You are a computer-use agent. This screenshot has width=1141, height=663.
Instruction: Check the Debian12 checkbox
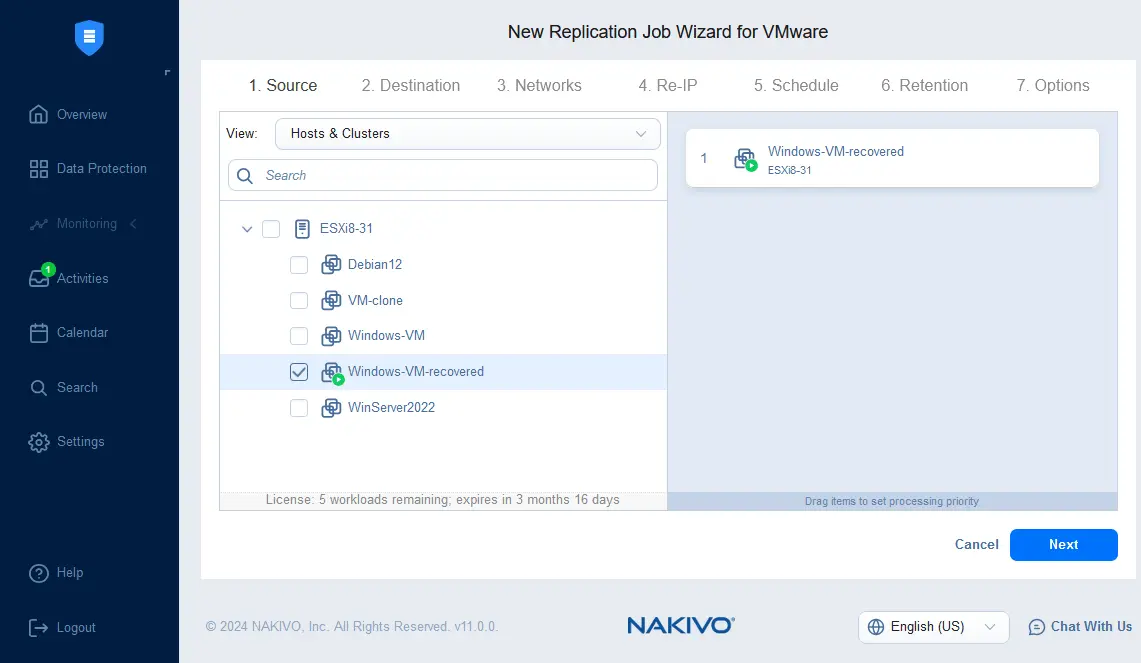pos(299,264)
